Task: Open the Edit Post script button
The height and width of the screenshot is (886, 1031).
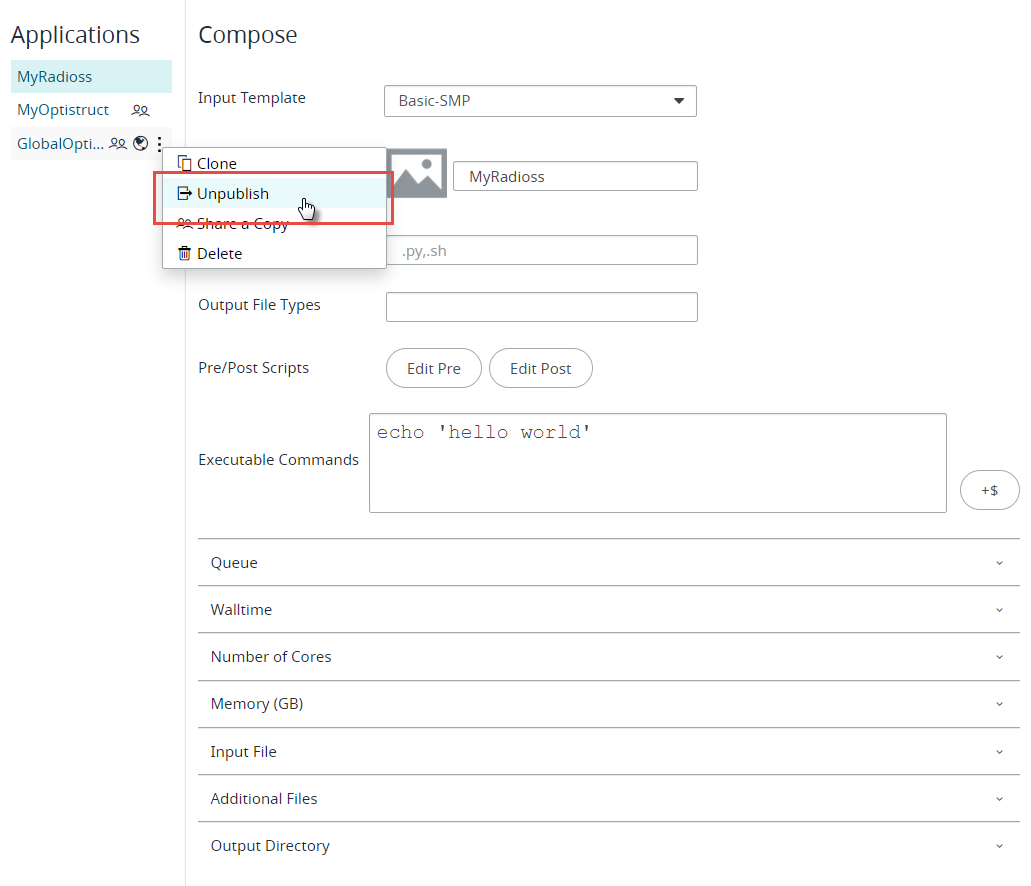Action: pyautogui.click(x=540, y=368)
